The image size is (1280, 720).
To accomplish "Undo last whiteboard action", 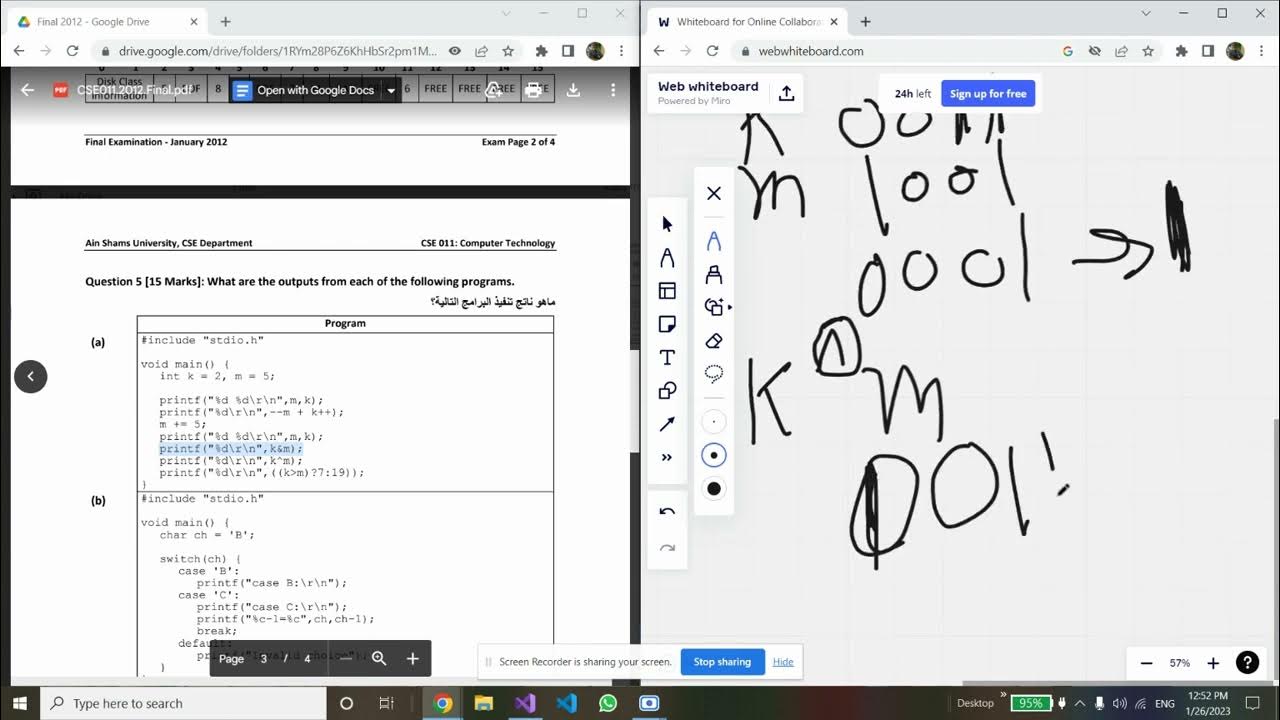I will pyautogui.click(x=667, y=512).
